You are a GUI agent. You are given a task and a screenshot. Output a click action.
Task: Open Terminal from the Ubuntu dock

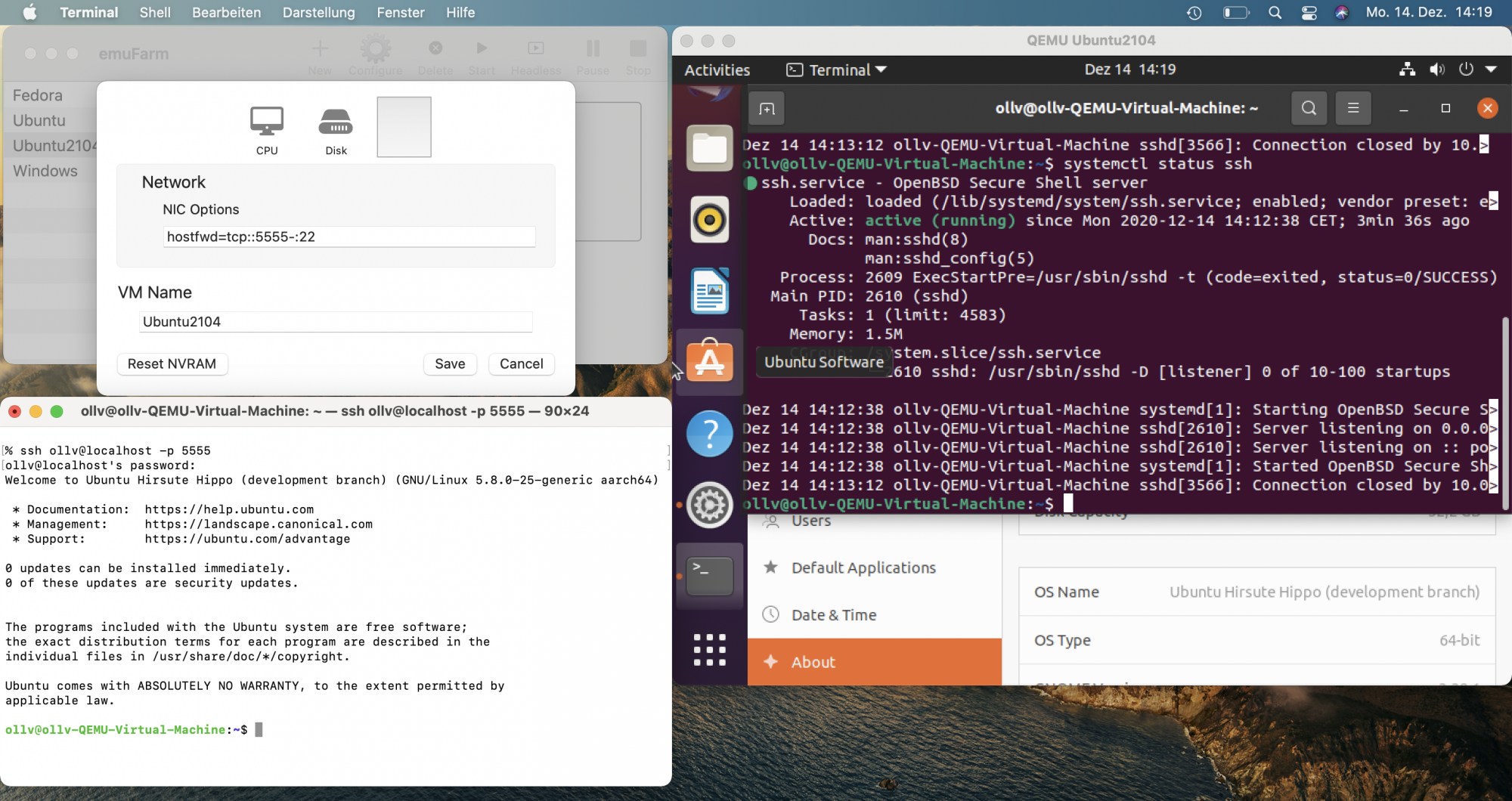709,576
